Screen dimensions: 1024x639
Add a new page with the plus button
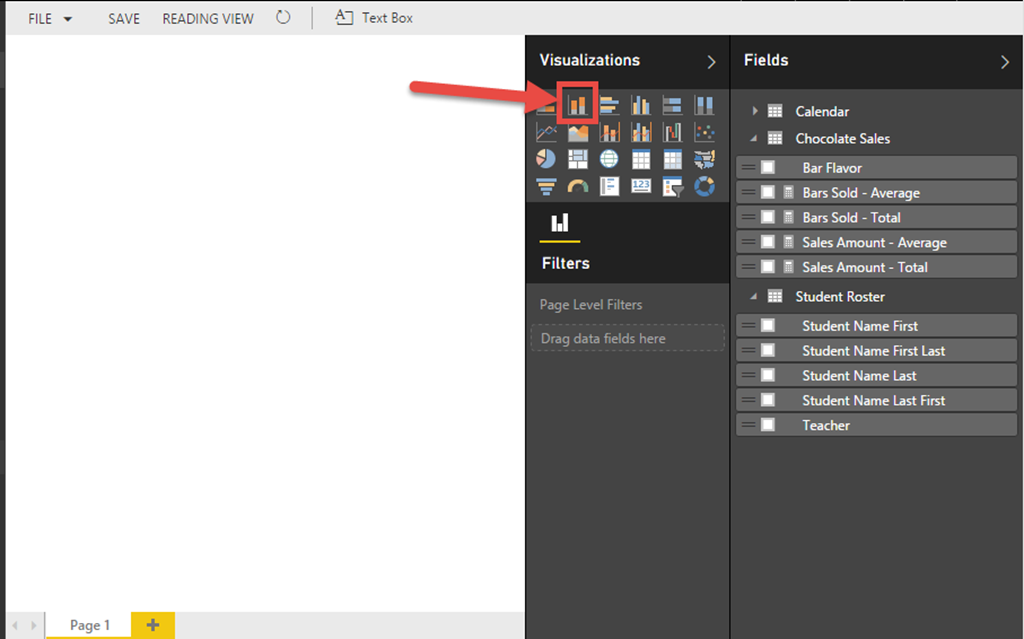coord(153,625)
